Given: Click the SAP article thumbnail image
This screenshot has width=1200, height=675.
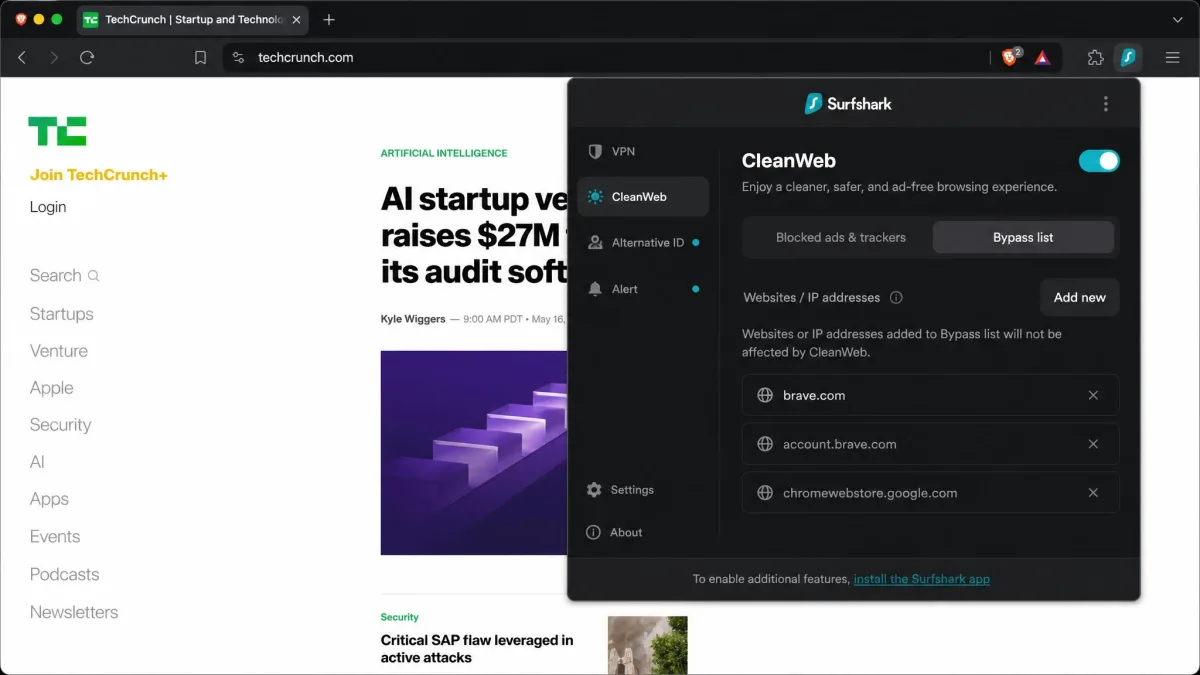Looking at the screenshot, I should coord(648,645).
